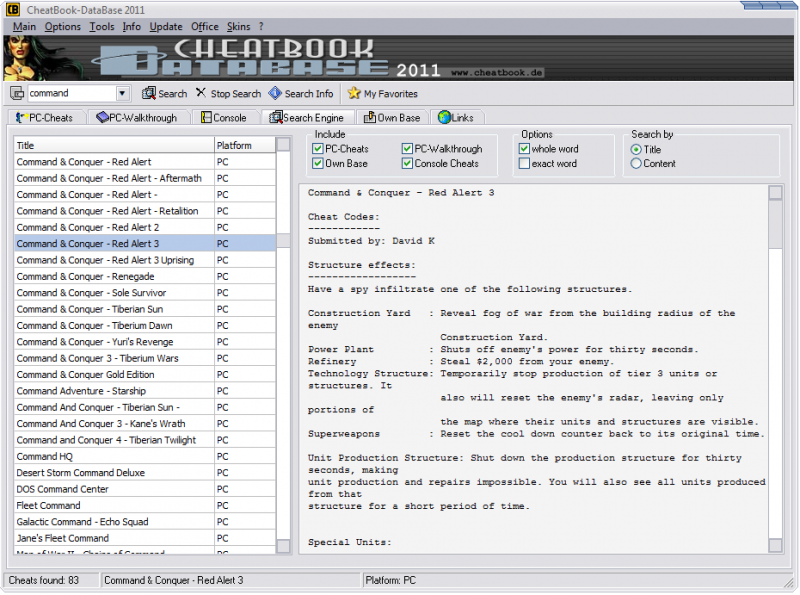Open the search term dropdown arrow

(122, 93)
